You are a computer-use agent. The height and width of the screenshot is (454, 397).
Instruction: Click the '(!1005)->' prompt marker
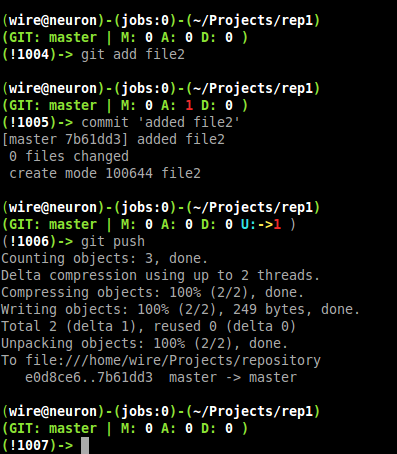click(37, 122)
